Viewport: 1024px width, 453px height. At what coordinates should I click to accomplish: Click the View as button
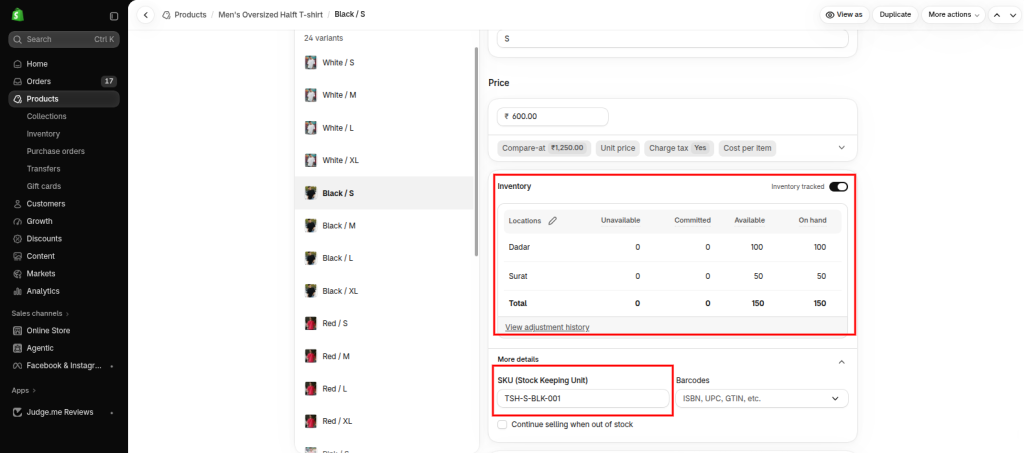tap(844, 14)
